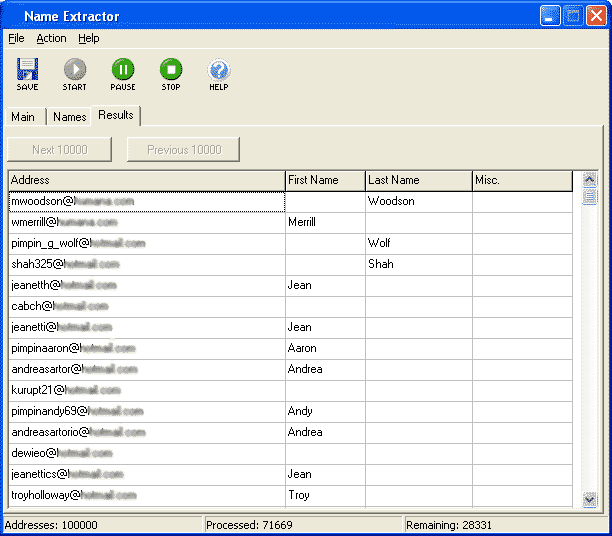
Task: Switch to the Main tab
Action: point(23,117)
